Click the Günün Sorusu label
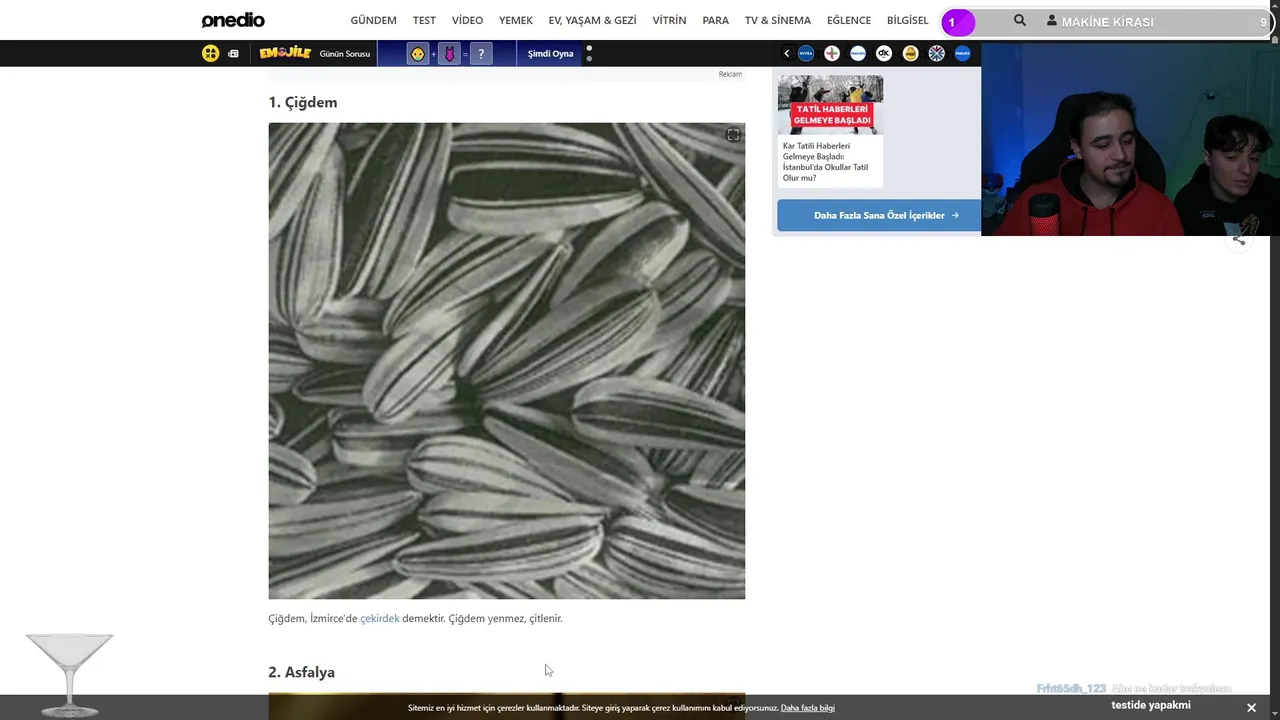 [345, 54]
